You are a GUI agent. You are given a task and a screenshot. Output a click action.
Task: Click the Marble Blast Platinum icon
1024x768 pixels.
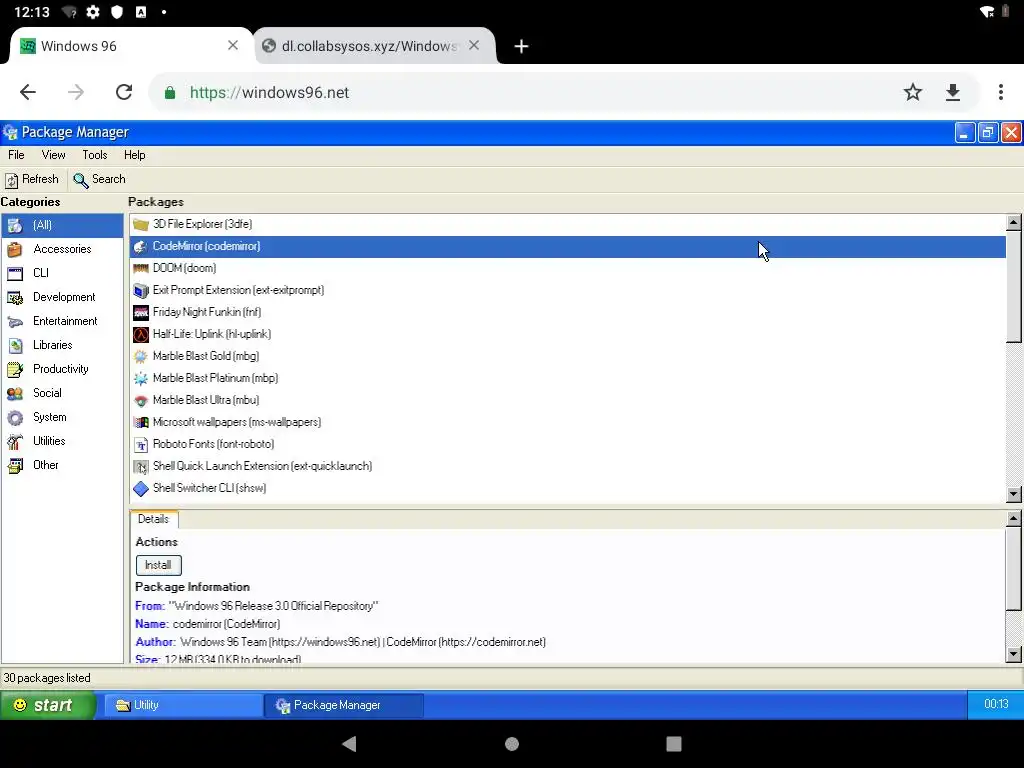(x=140, y=379)
